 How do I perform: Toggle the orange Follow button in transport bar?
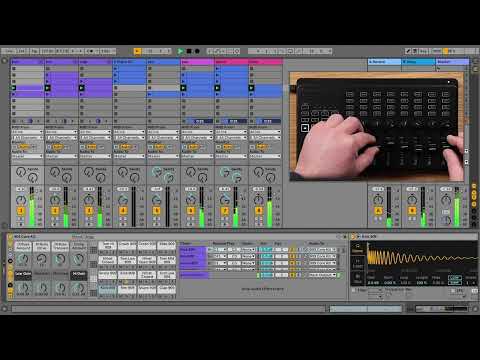137,51
